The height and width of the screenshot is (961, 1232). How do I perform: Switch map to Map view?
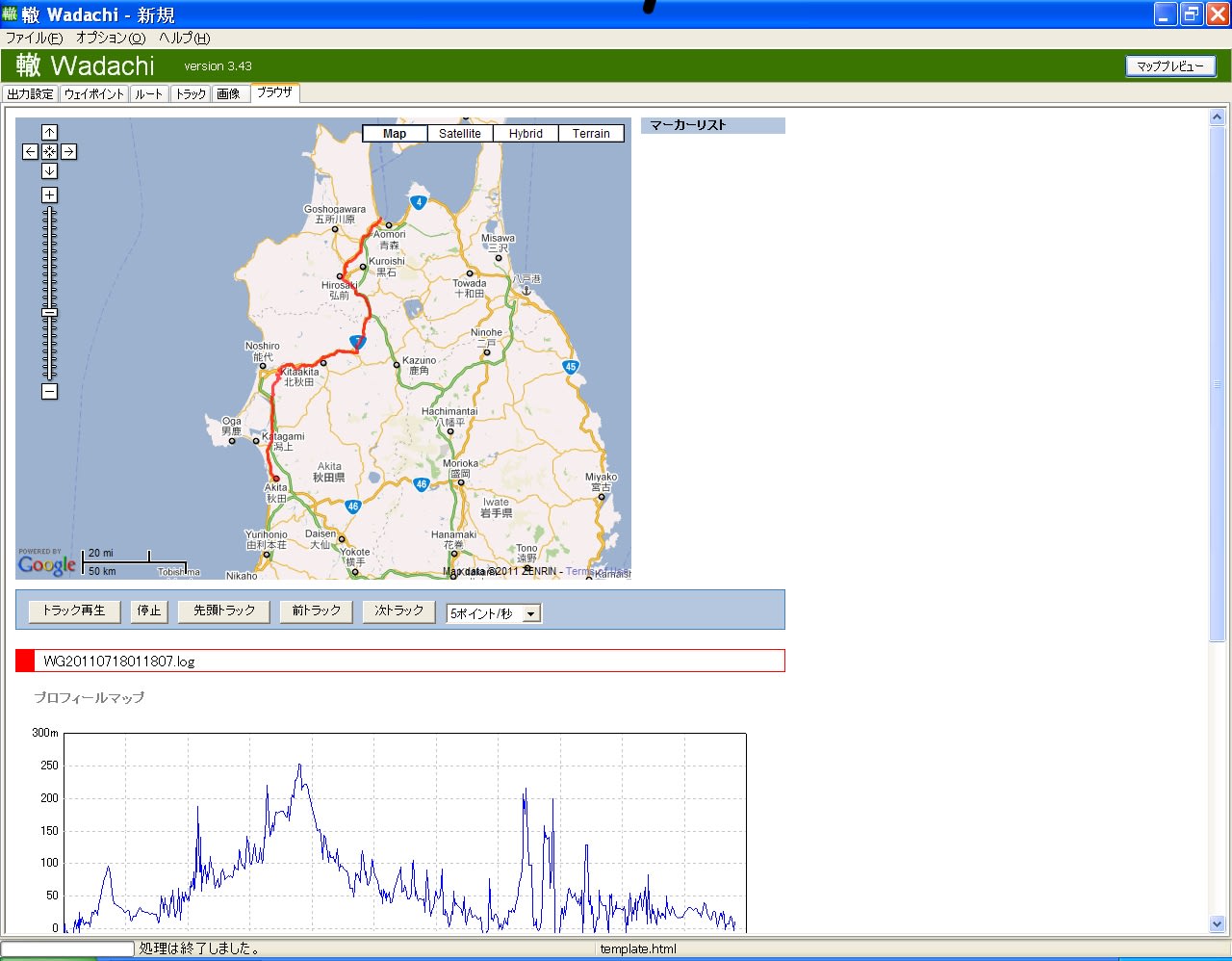[x=395, y=134]
